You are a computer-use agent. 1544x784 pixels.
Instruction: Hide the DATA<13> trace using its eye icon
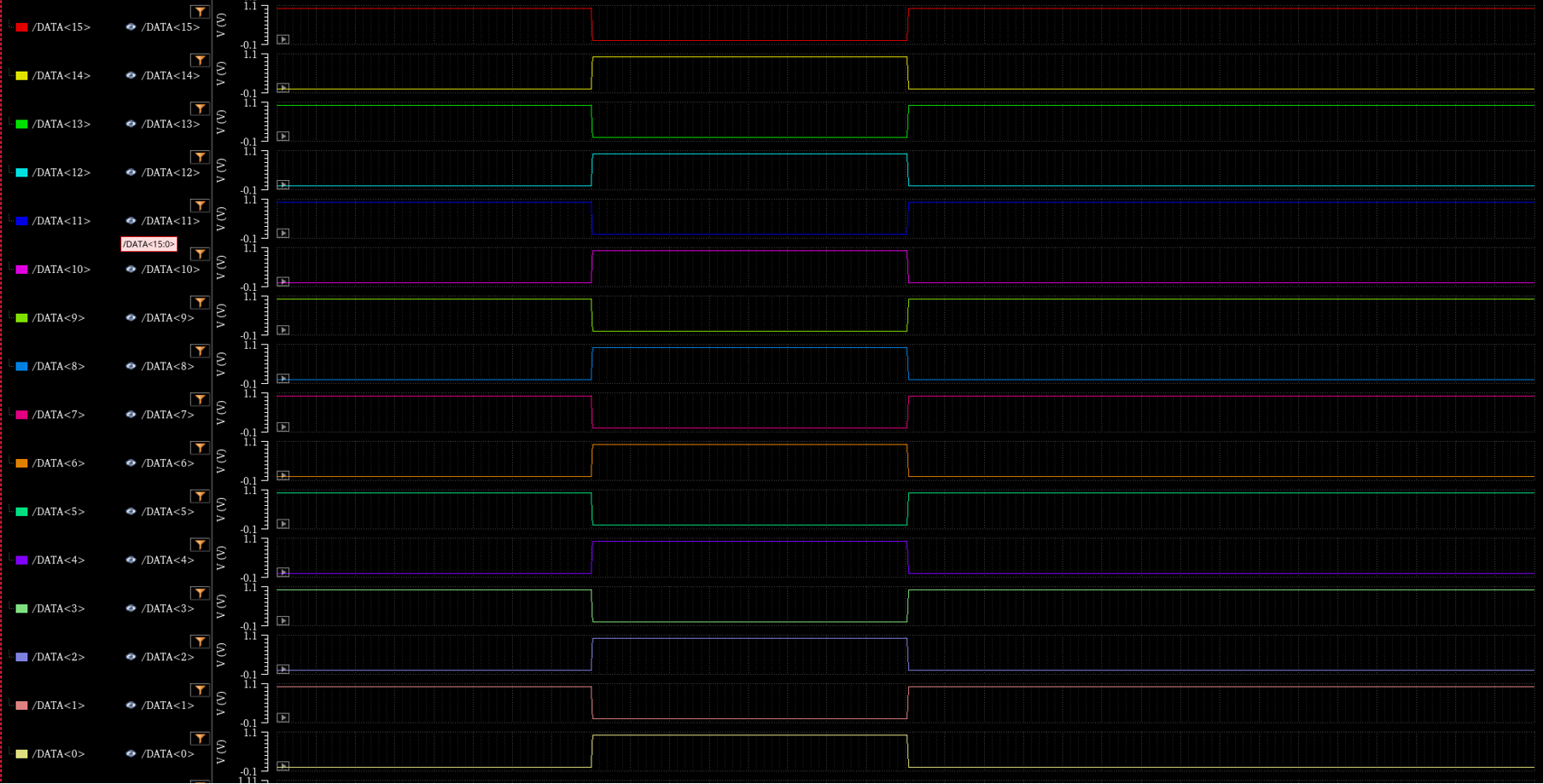[131, 124]
